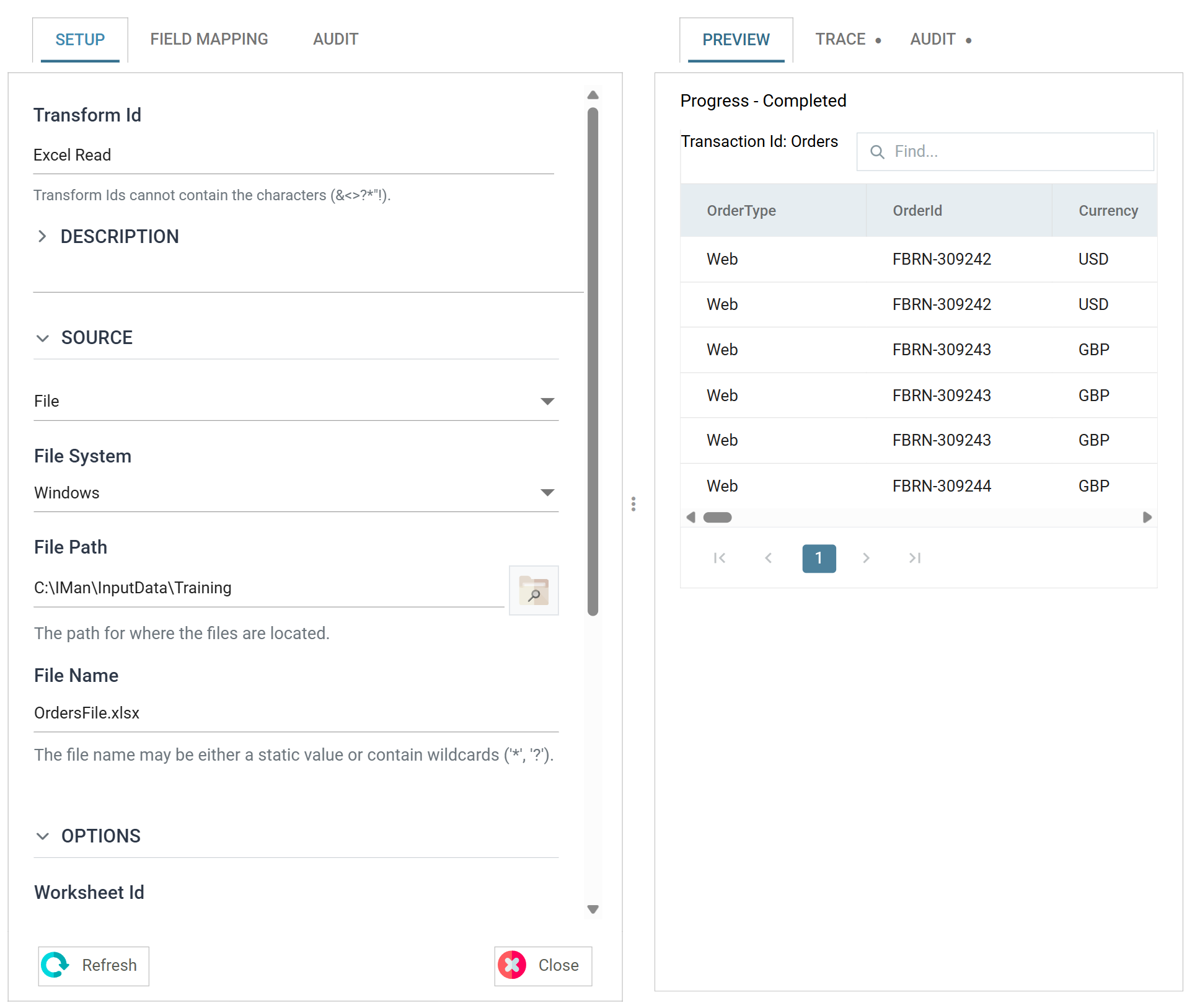
Task: Click the search magnifier icon in Find box
Action: tap(876, 152)
